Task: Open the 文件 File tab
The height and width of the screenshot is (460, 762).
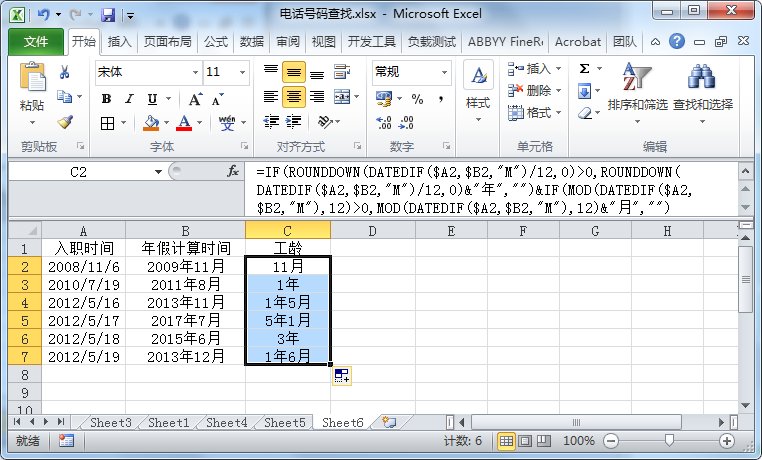Action: (x=36, y=42)
